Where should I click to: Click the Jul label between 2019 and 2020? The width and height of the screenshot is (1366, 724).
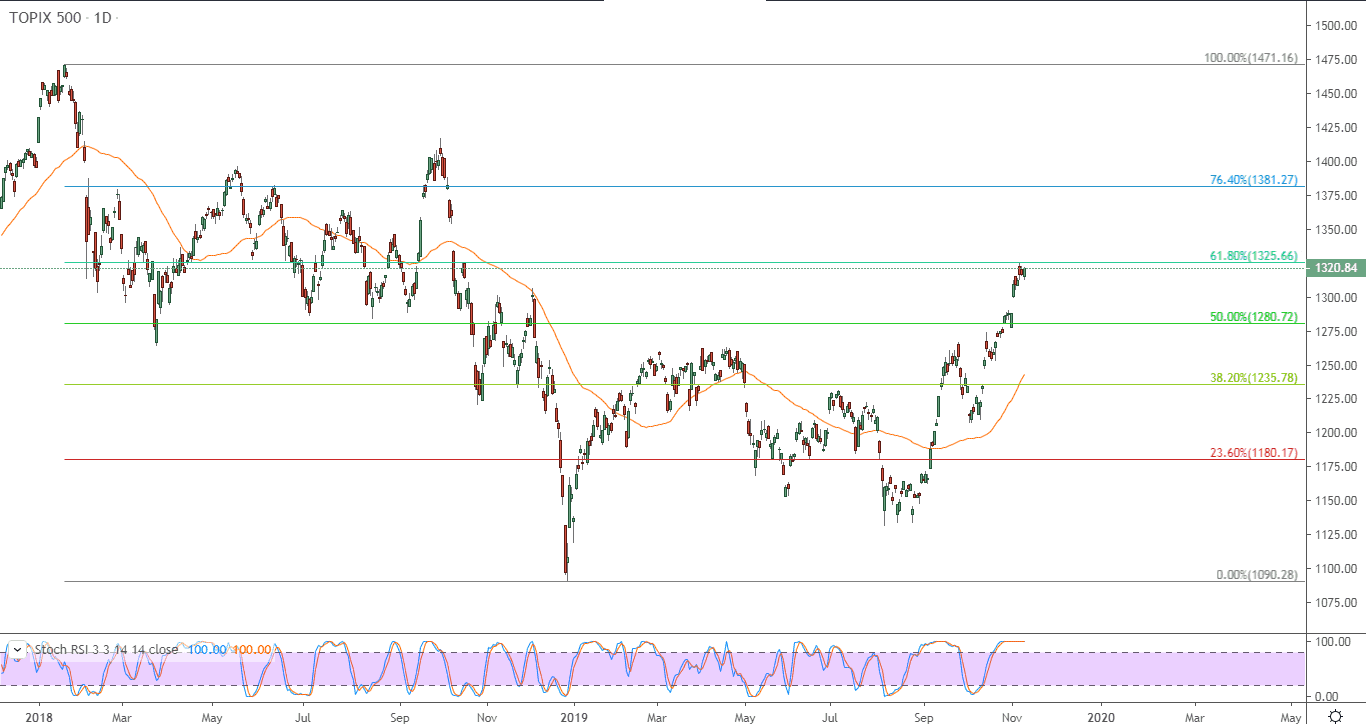830,717
